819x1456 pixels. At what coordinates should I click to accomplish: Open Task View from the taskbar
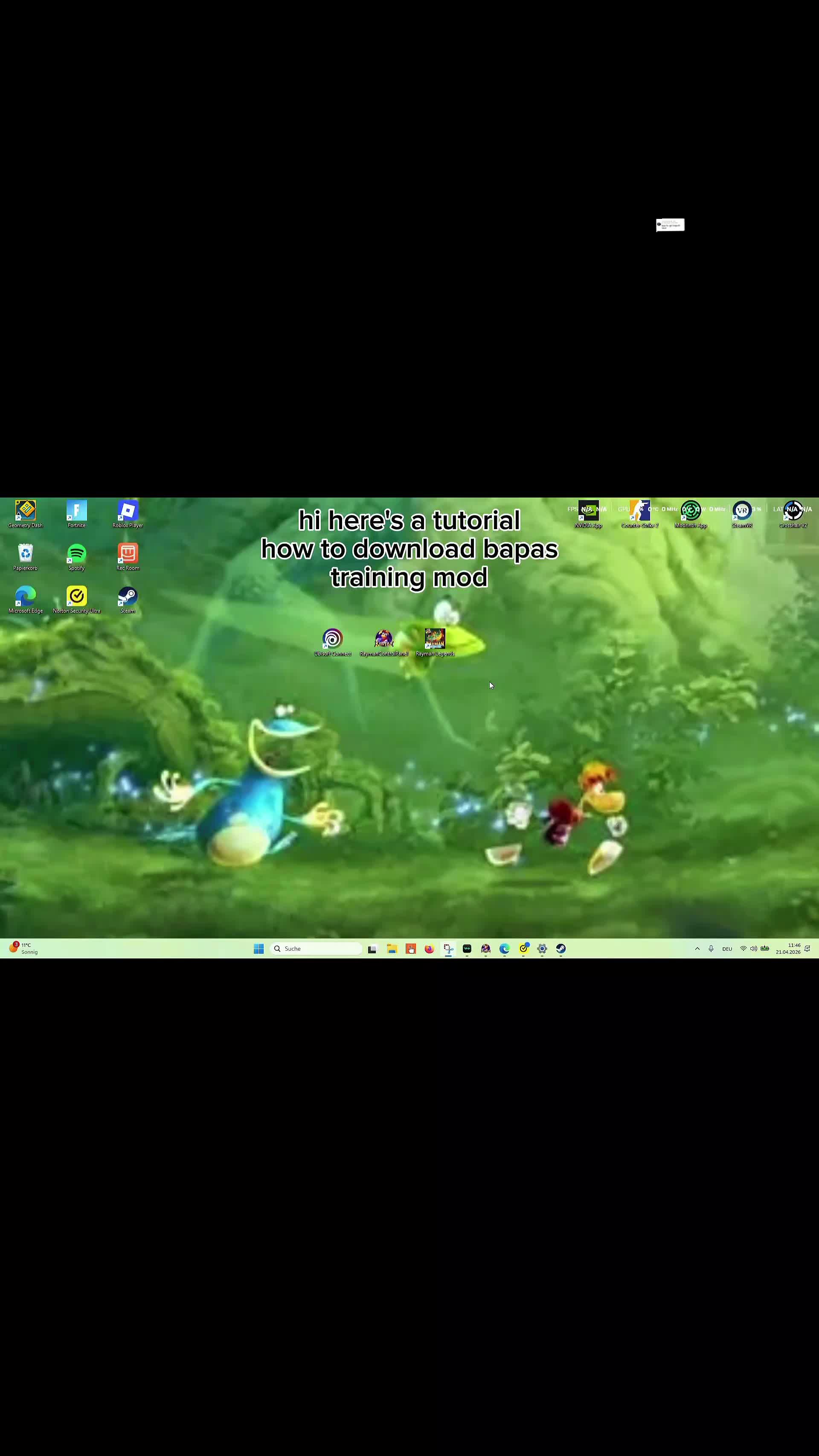click(372, 949)
